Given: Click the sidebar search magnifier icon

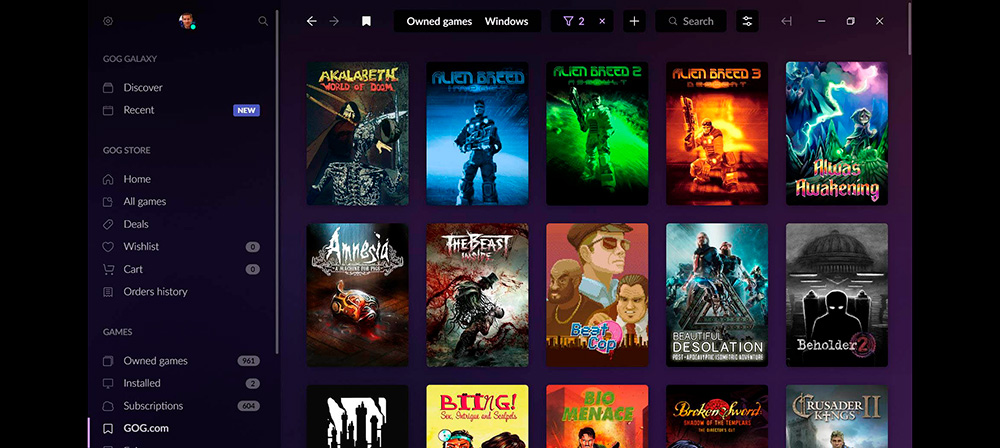Looking at the screenshot, I should 263,21.
